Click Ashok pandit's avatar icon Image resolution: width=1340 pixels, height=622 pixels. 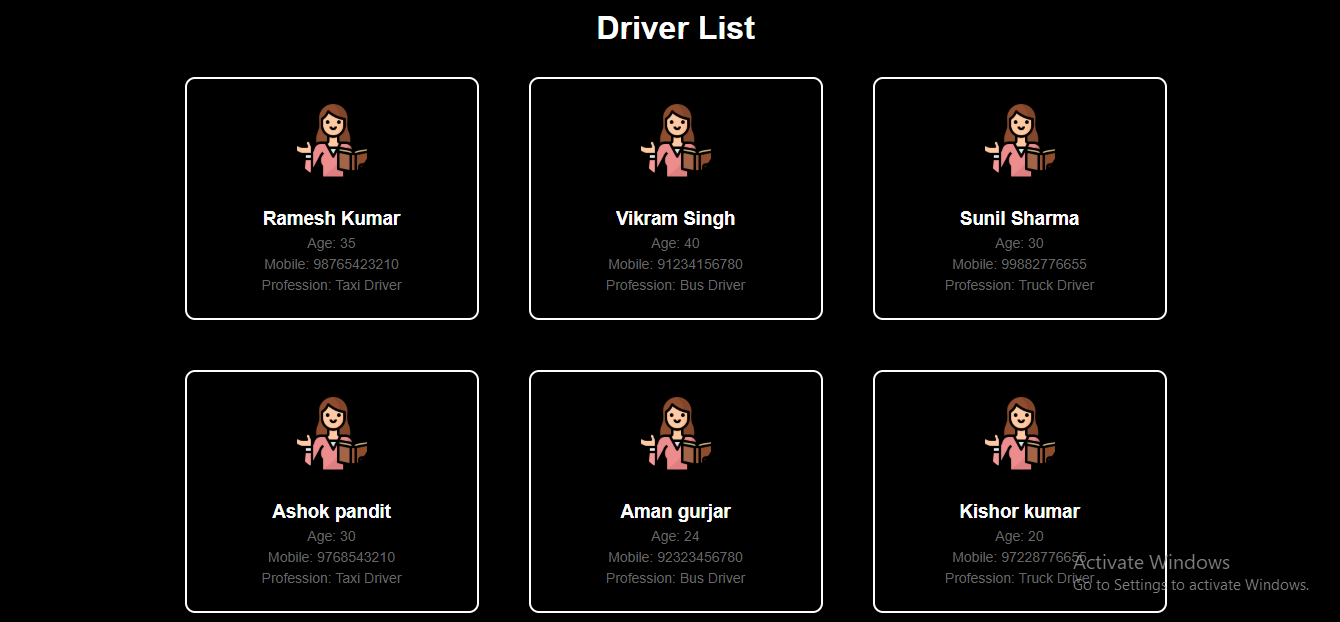click(332, 434)
